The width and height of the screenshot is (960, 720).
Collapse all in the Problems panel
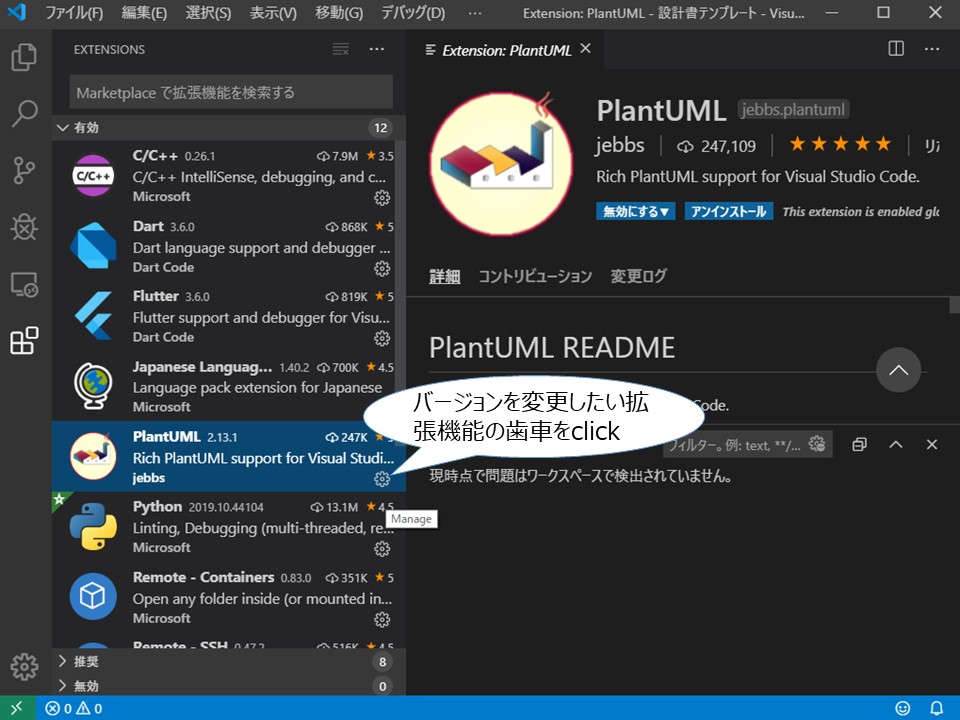pos(860,444)
